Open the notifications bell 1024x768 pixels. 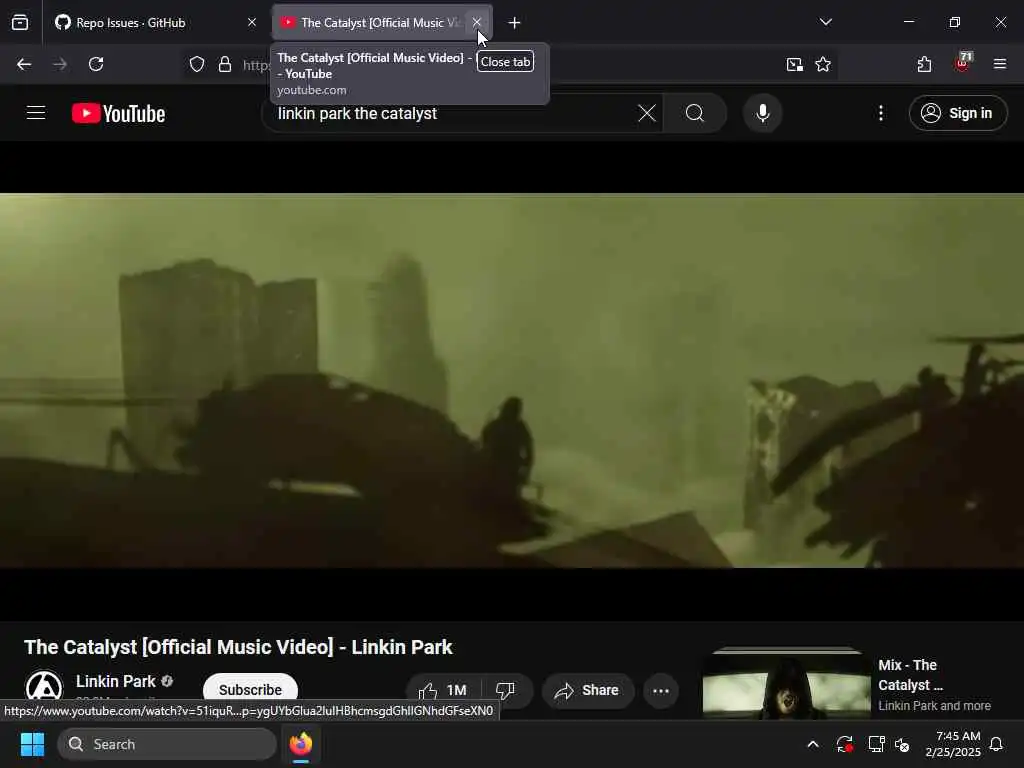coord(997,744)
